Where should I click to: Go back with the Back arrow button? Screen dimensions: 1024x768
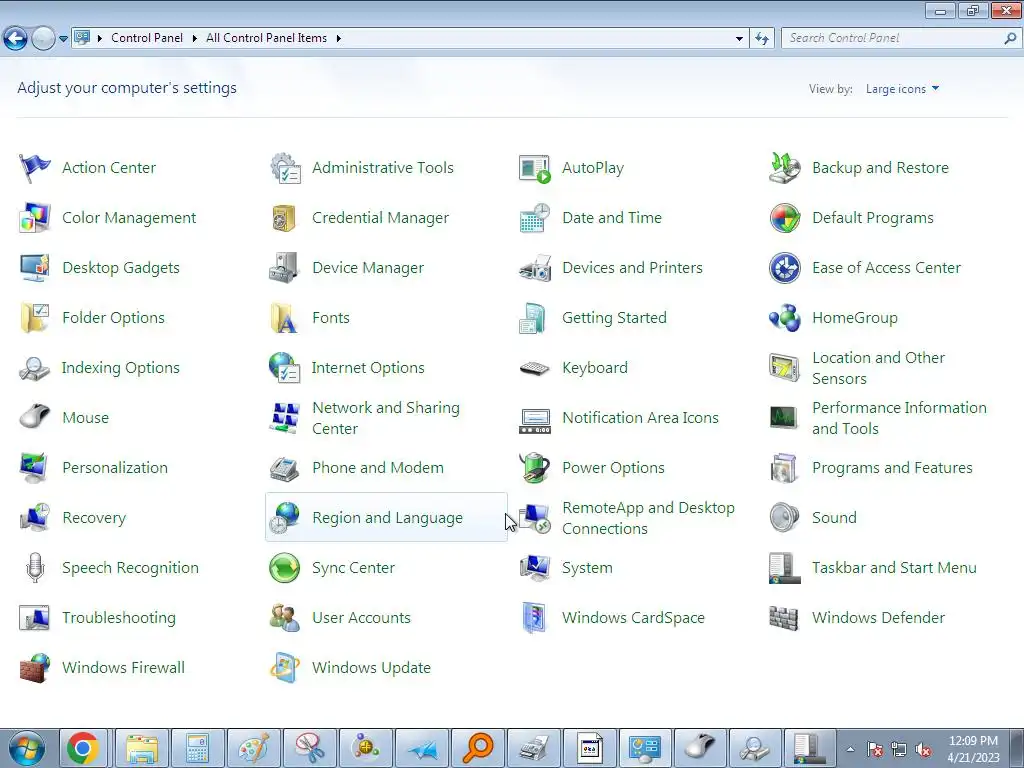point(16,39)
